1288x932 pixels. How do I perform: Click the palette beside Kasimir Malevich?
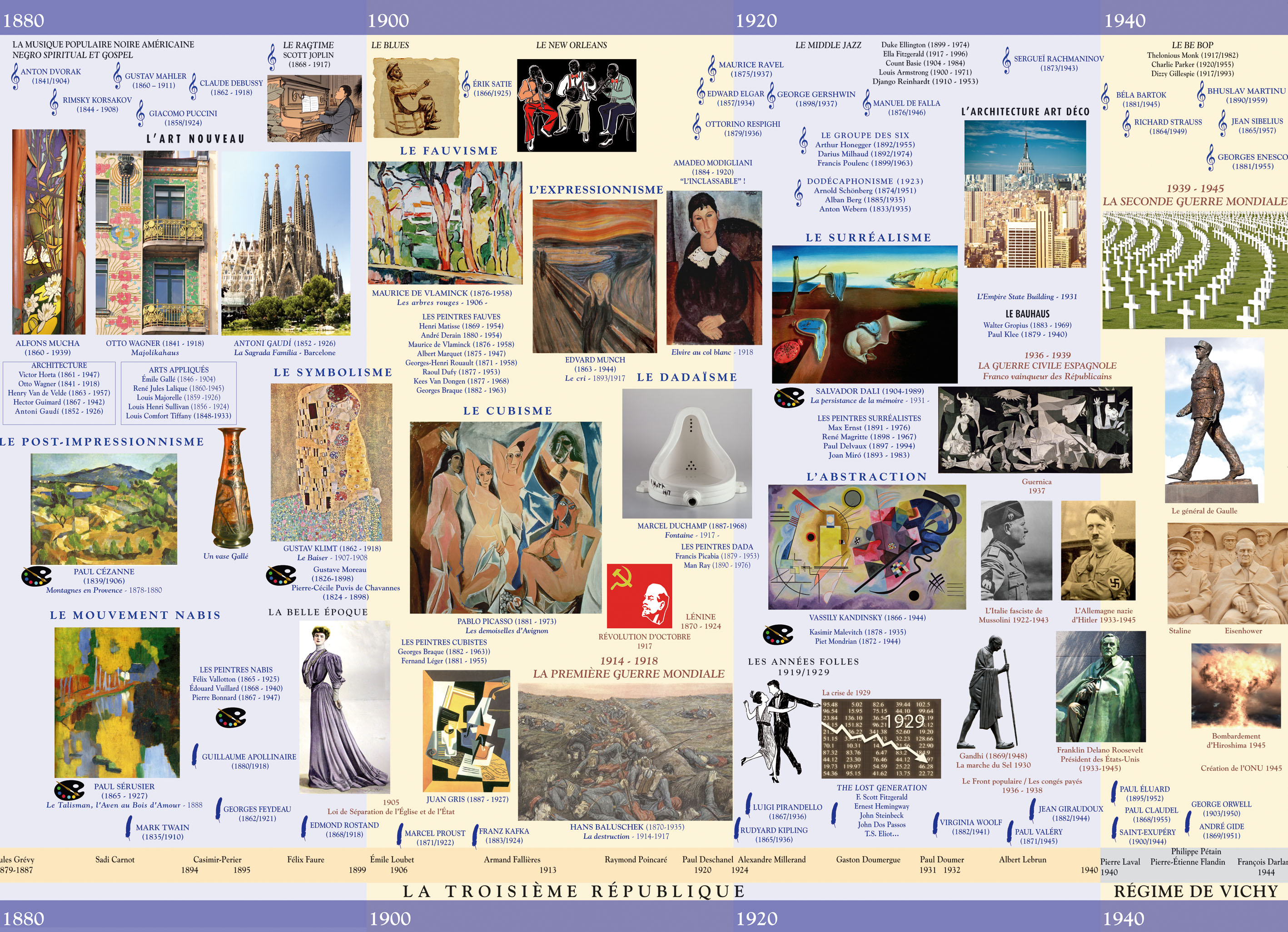778,634
